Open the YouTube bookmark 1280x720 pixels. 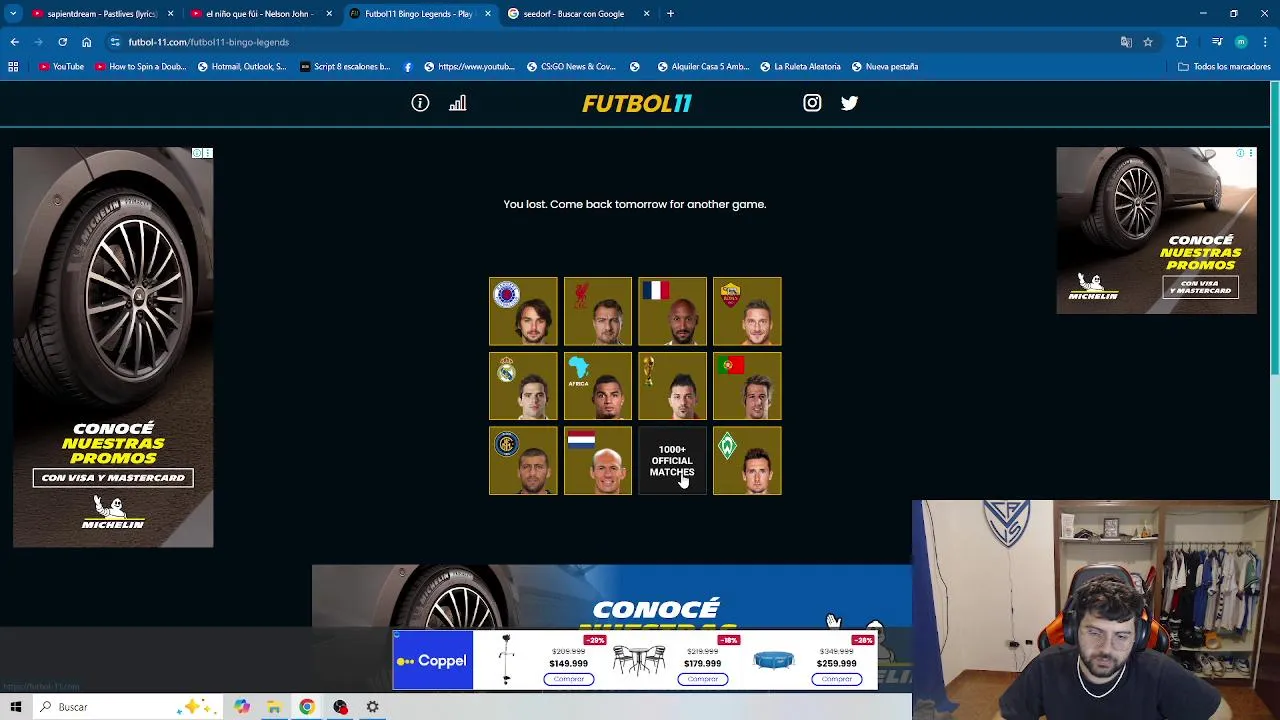pos(61,67)
